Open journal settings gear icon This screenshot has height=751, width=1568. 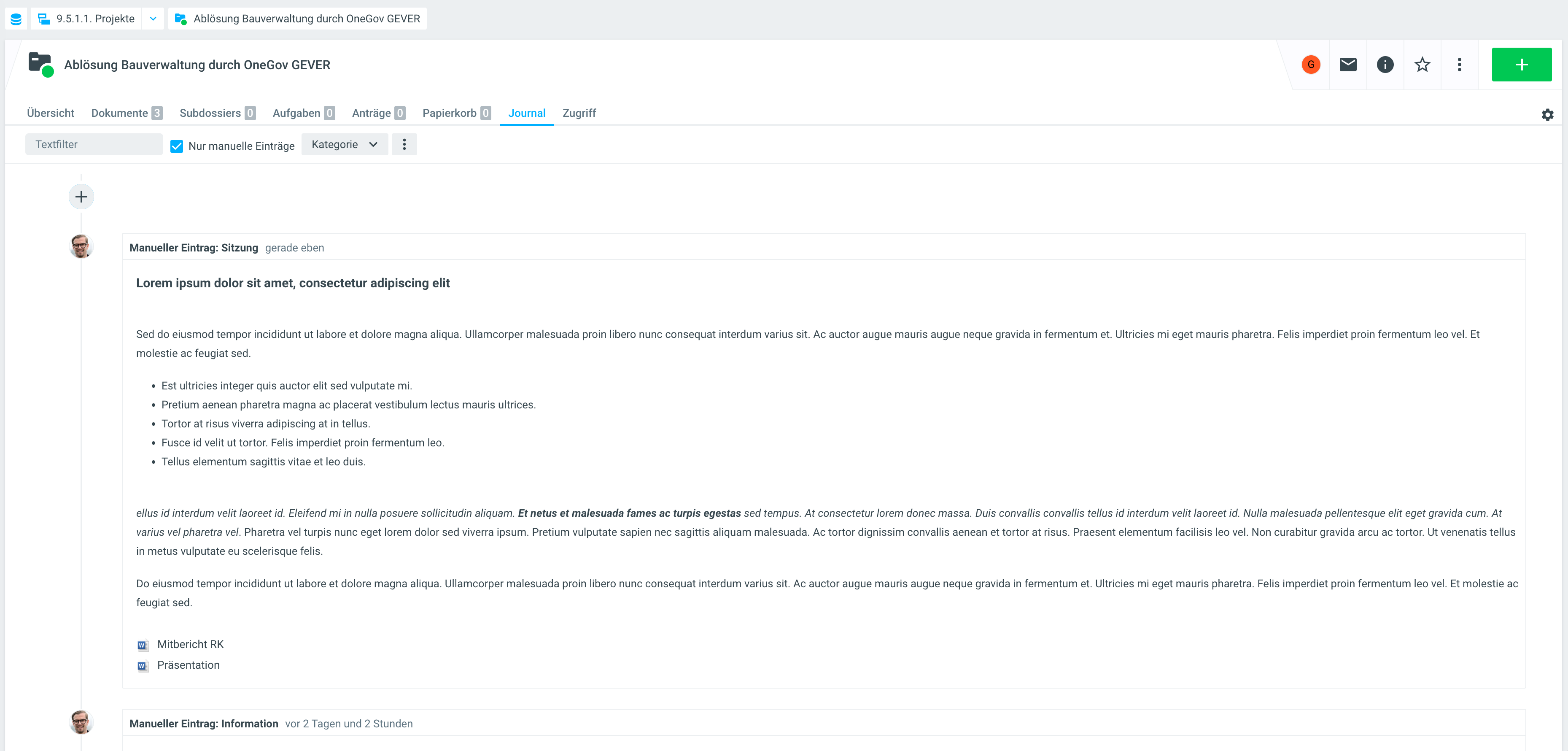click(x=1547, y=114)
